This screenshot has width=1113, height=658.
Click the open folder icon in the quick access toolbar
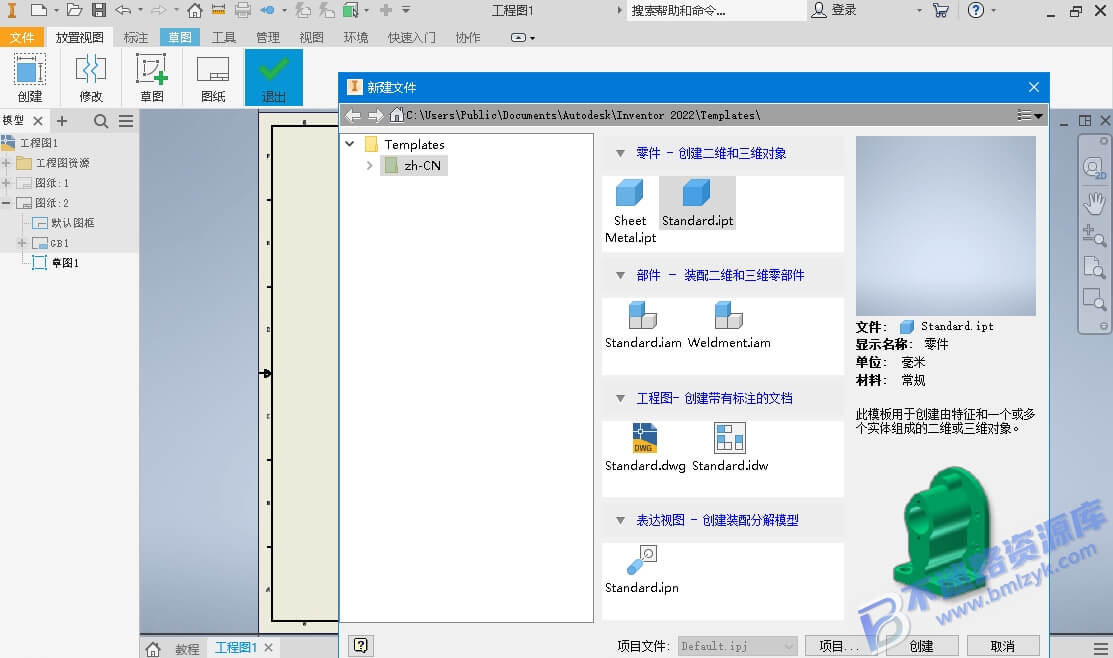coord(75,10)
